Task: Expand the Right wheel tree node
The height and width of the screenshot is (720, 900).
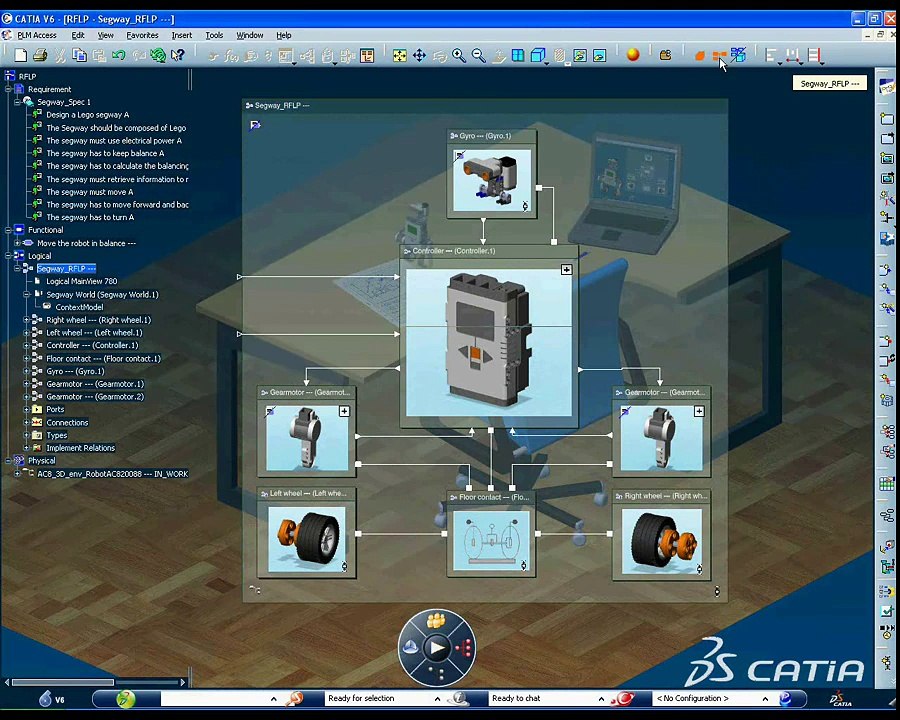Action: [x=26, y=320]
